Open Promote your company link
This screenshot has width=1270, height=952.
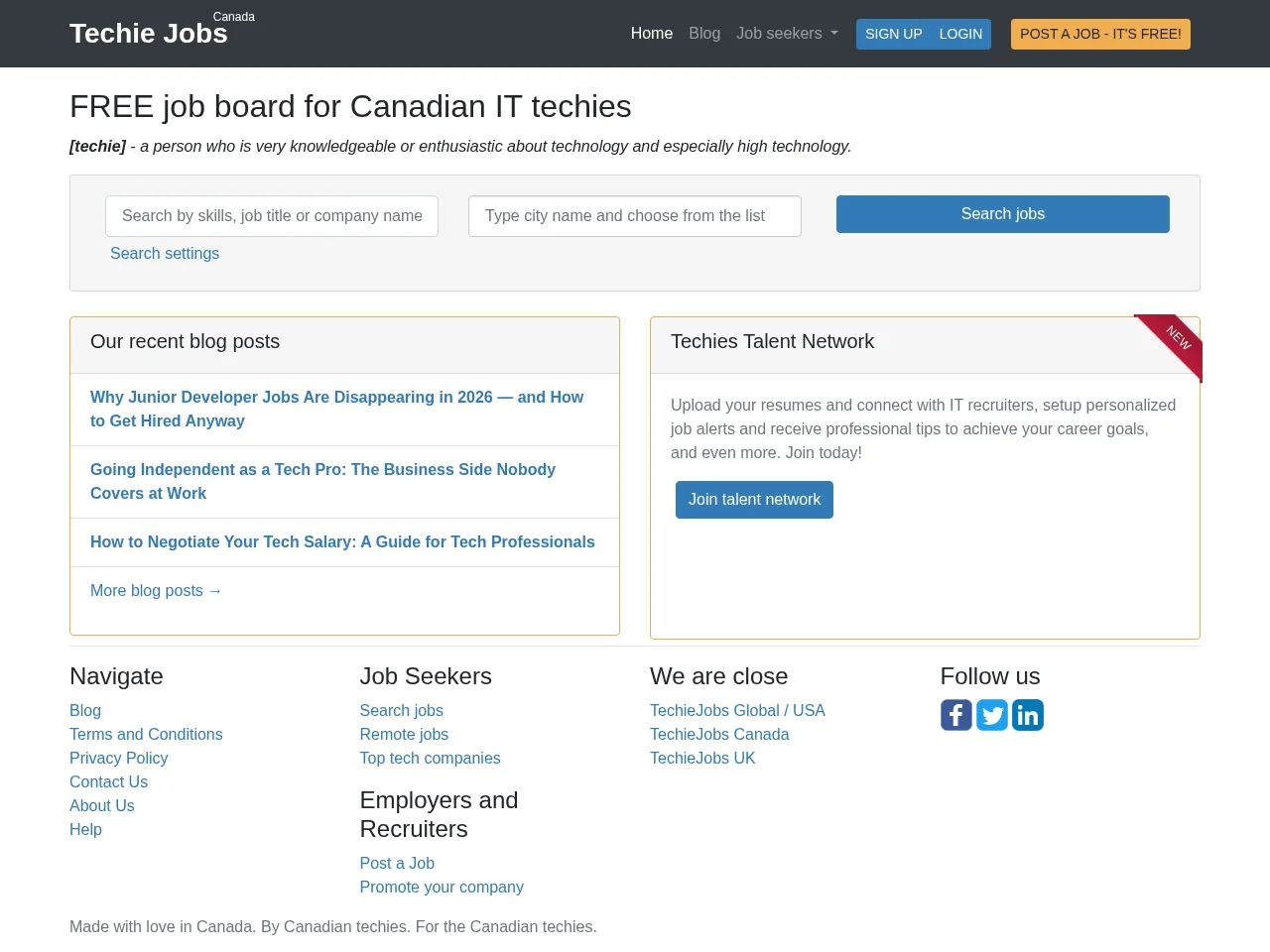[x=442, y=888]
